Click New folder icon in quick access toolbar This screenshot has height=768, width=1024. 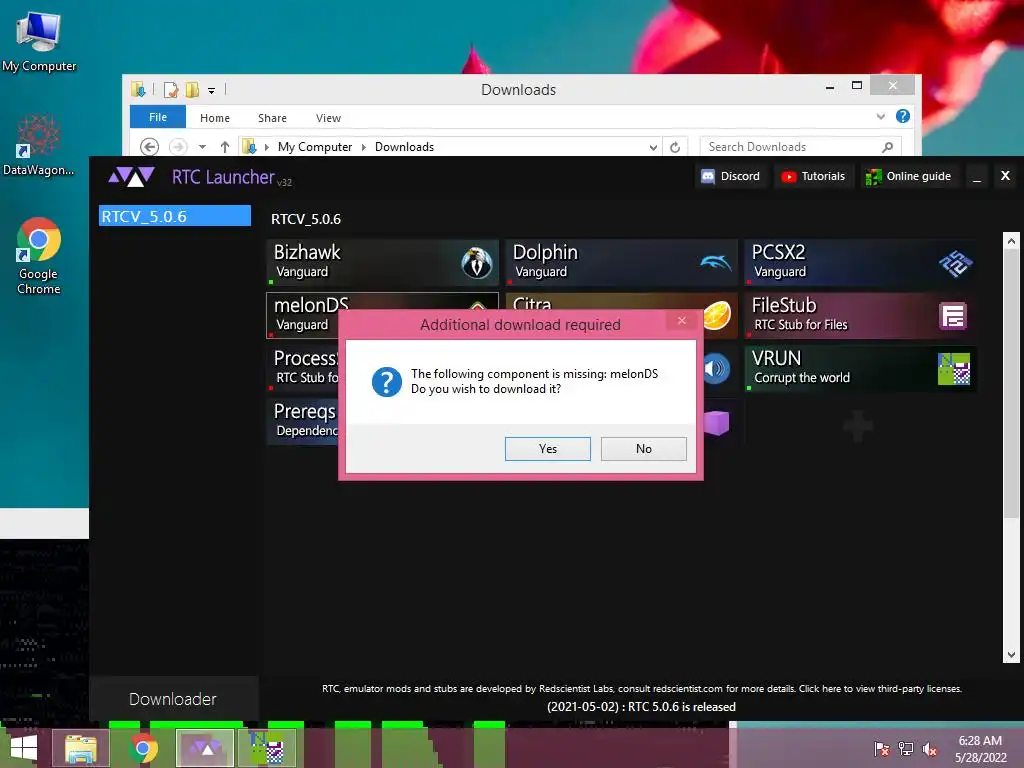193,89
